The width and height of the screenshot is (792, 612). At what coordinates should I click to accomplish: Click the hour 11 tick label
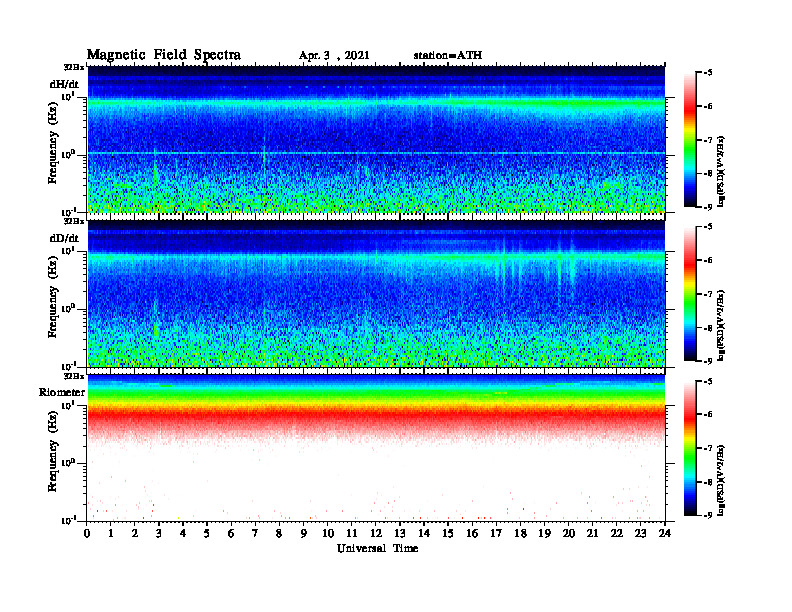point(352,534)
